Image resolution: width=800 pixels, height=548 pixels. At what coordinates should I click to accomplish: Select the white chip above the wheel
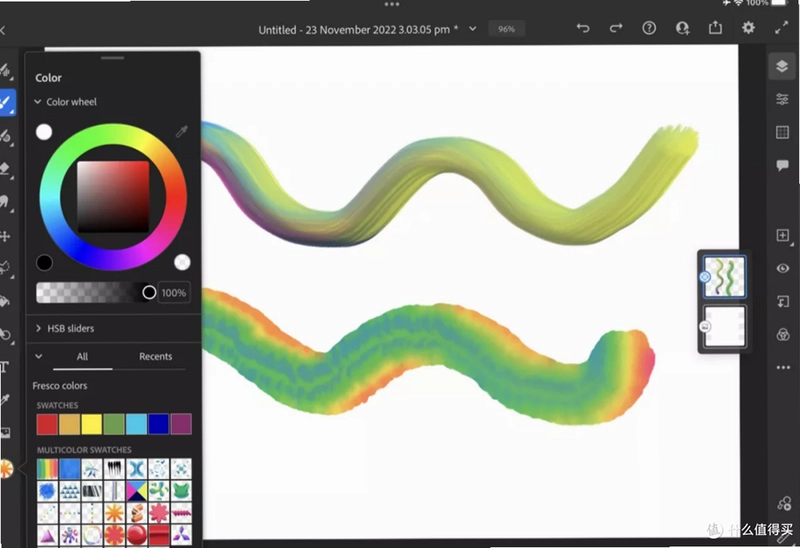[44, 132]
